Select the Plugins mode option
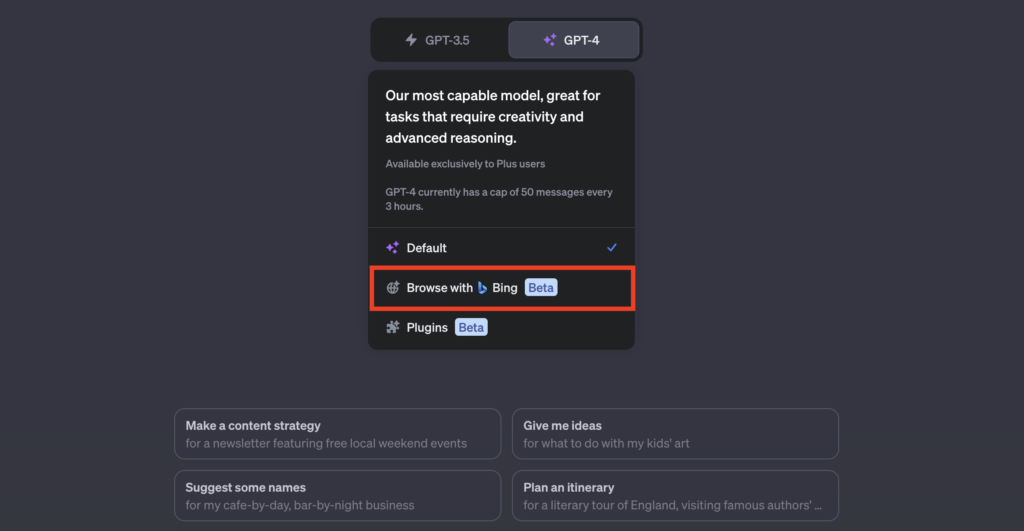Image resolution: width=1024 pixels, height=531 pixels. click(x=502, y=328)
